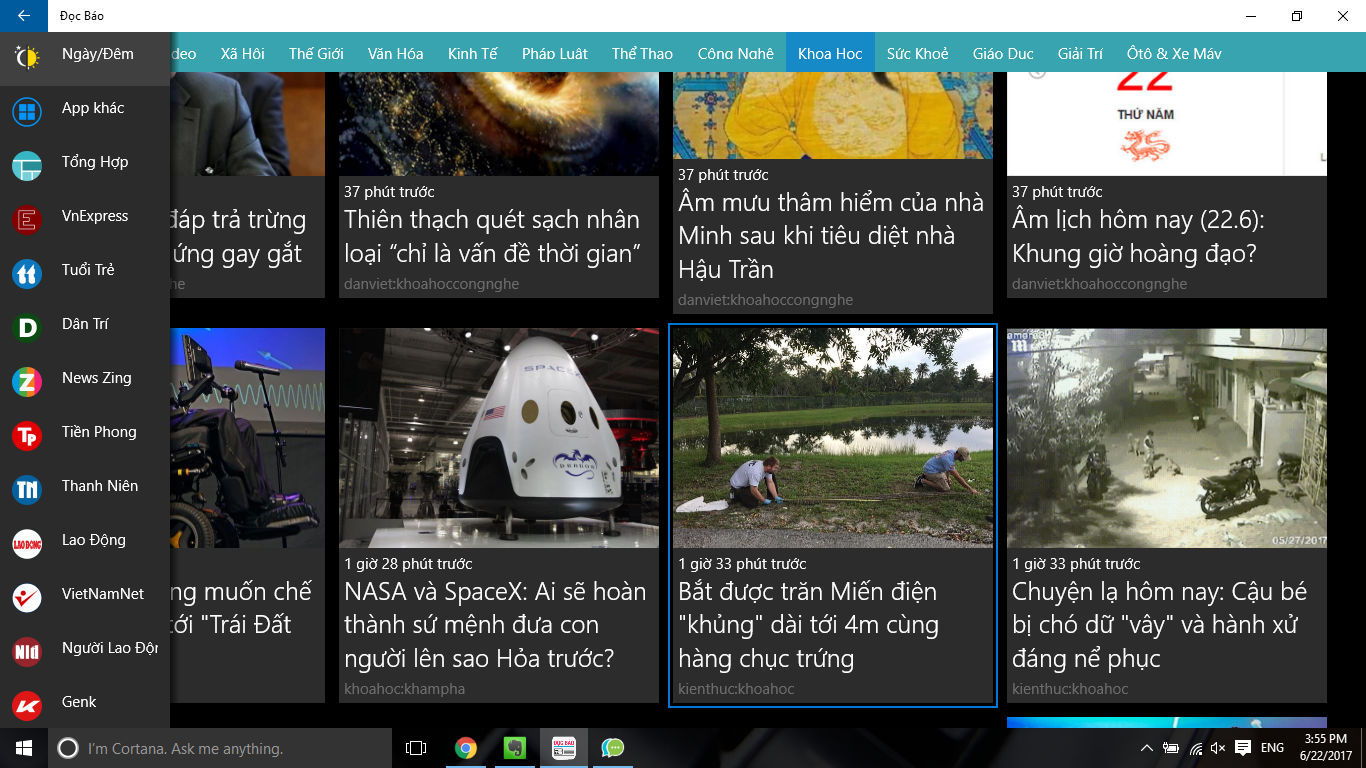Click the Cortana search box

coord(220,748)
